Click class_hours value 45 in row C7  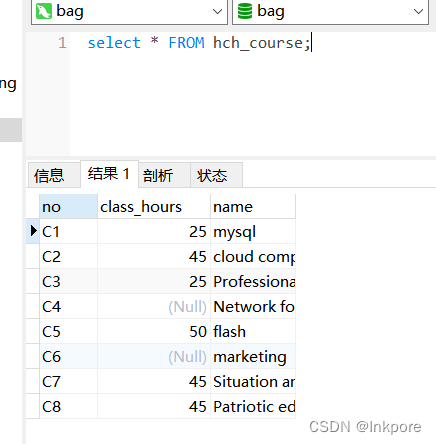[x=154, y=381]
